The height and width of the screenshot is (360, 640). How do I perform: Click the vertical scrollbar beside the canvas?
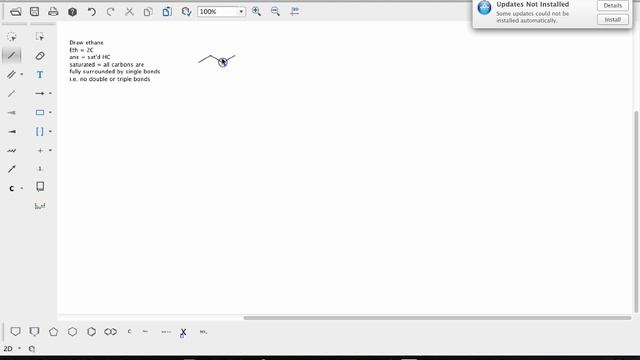pyautogui.click(x=636, y=211)
